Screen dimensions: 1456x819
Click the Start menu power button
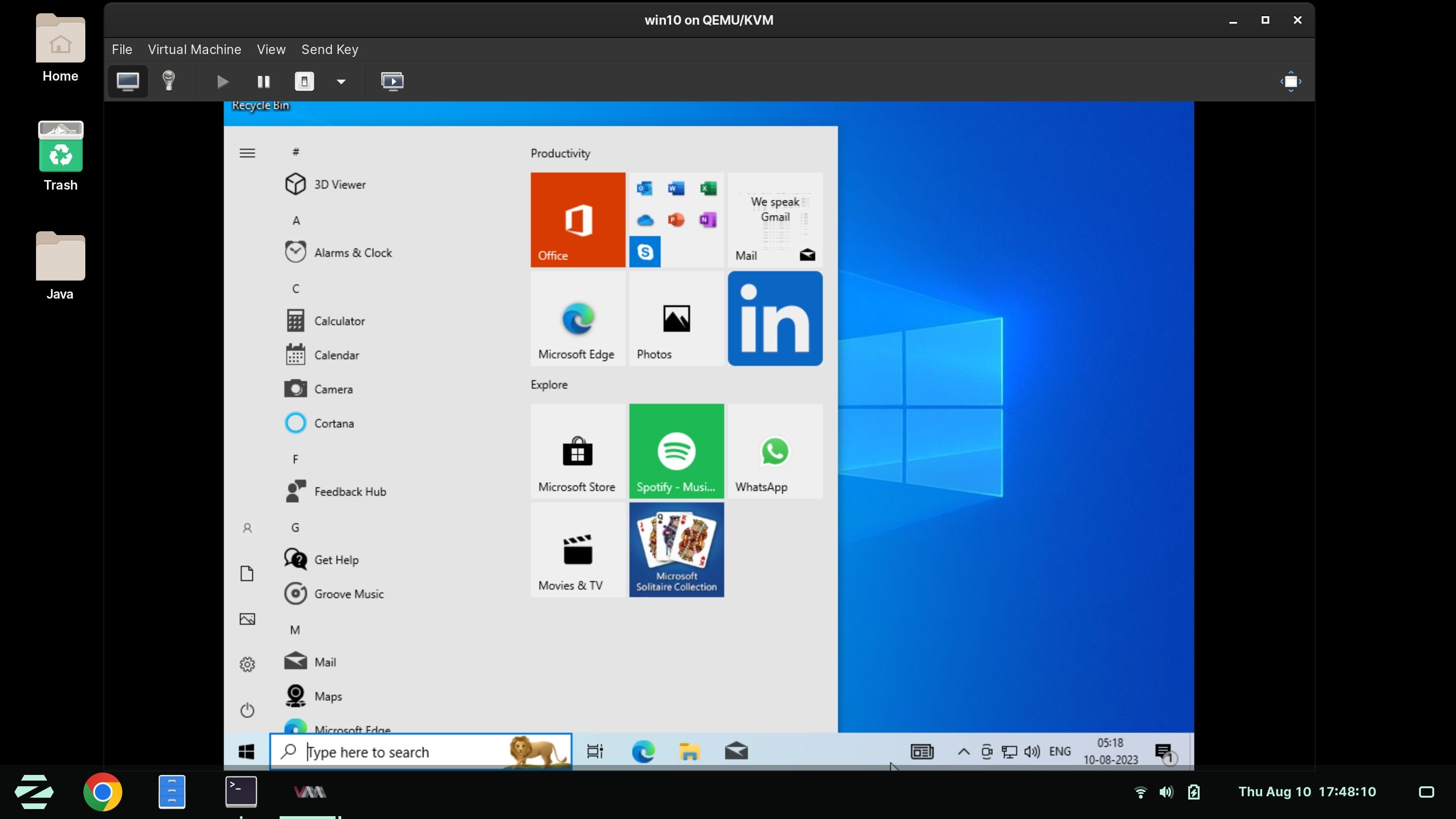tap(247, 710)
